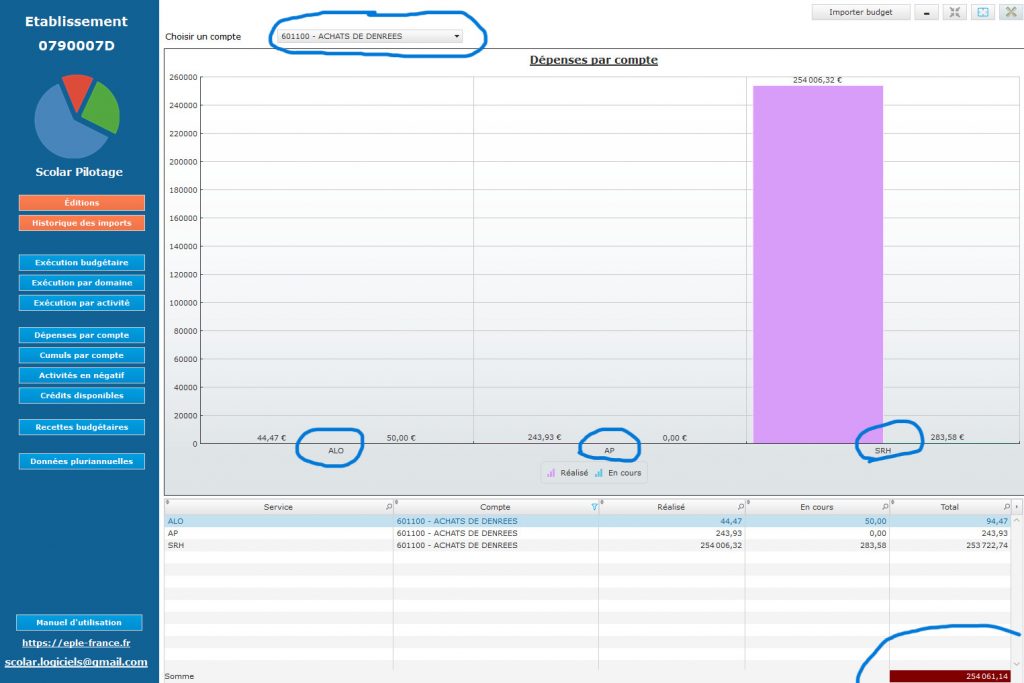This screenshot has width=1024, height=683.
Task: Click the collapse arrows window icon
Action: 955,12
